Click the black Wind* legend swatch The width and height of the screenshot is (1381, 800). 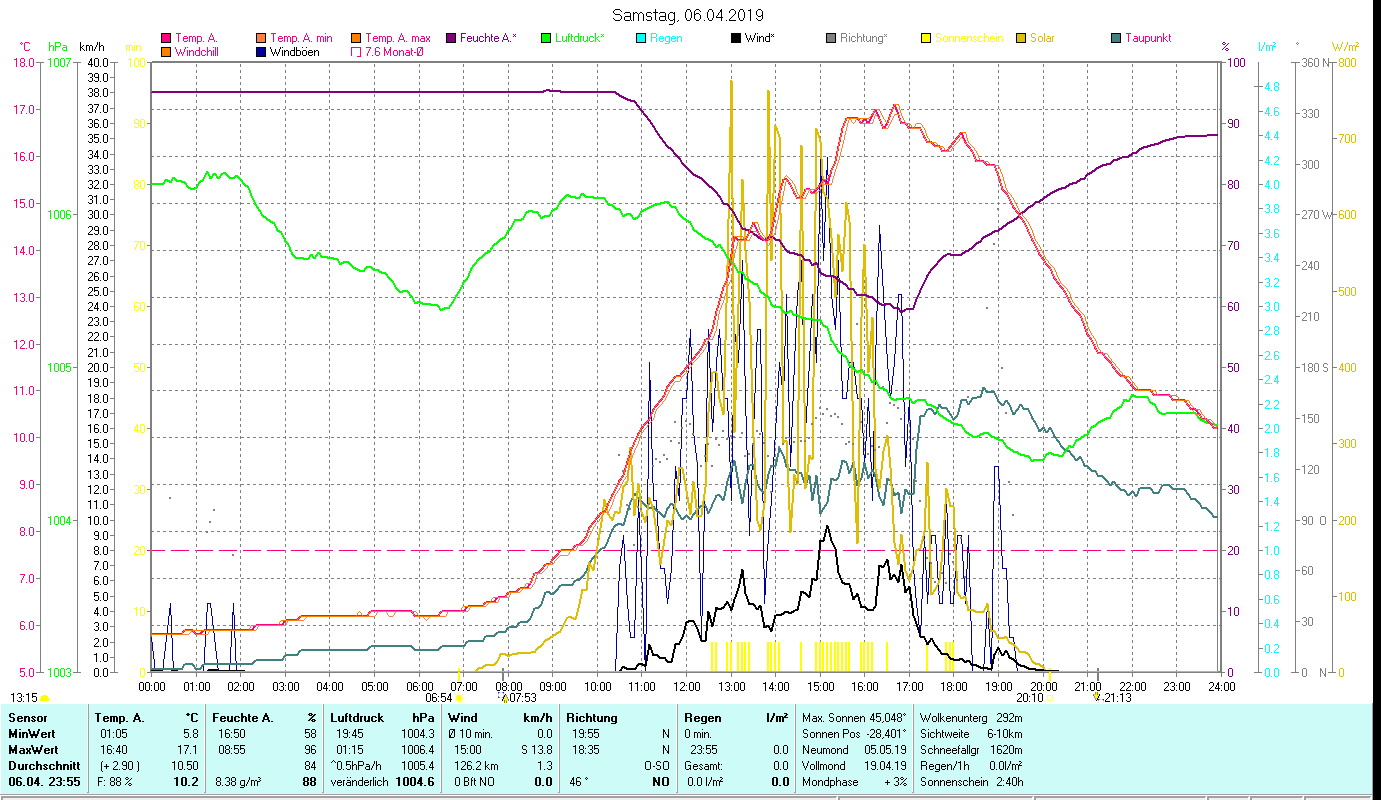(x=736, y=39)
